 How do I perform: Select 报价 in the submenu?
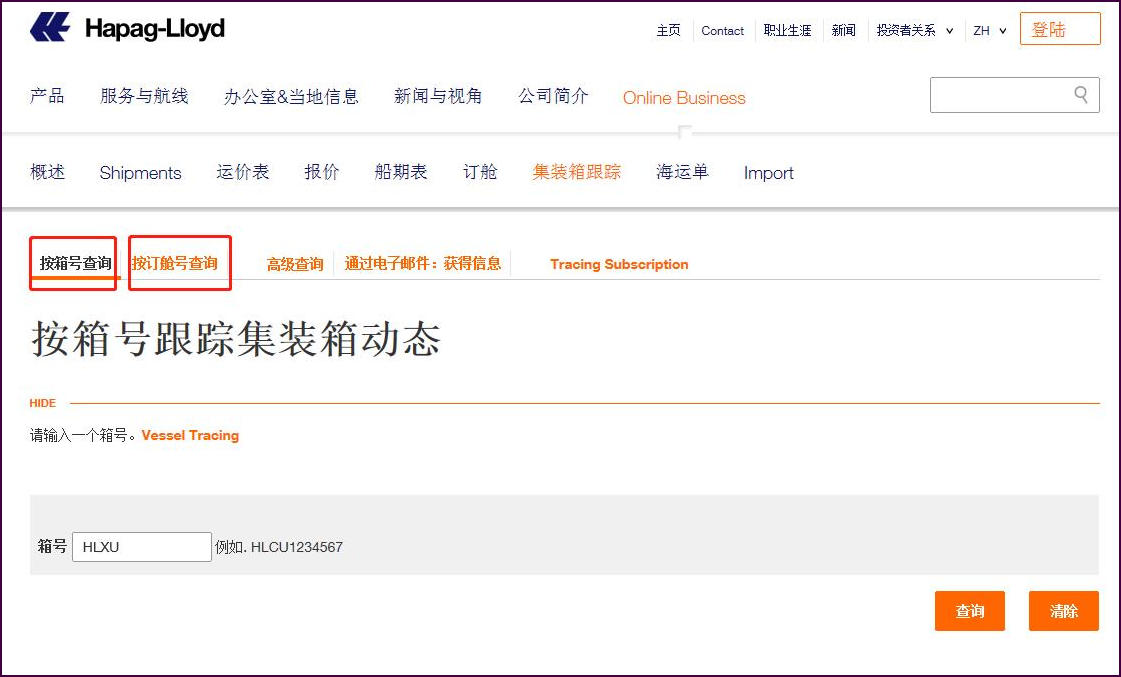click(322, 172)
